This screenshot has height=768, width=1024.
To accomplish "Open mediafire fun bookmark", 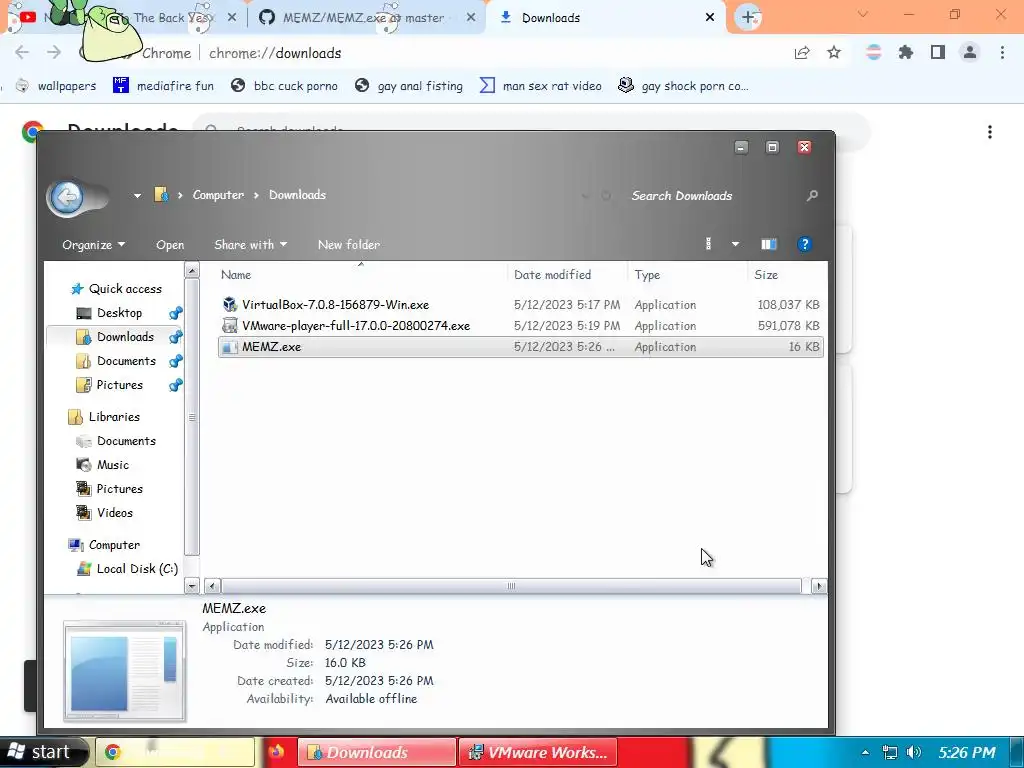I will (163, 86).
